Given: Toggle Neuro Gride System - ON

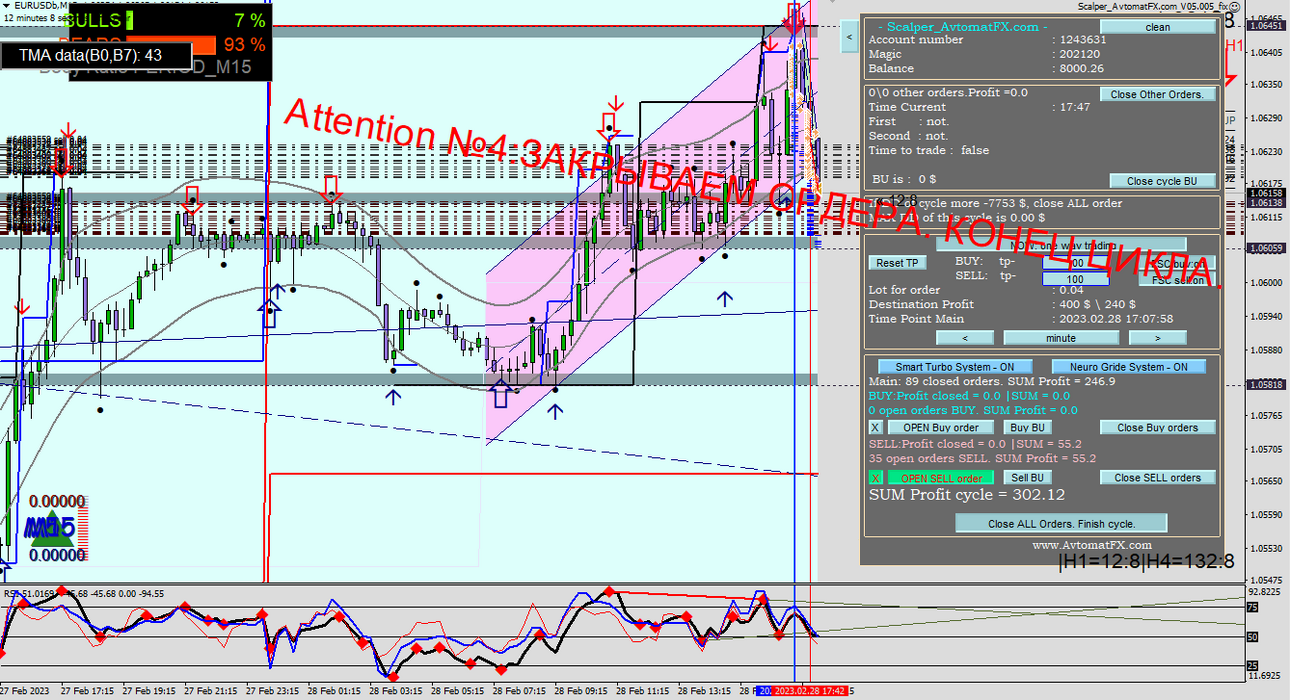Looking at the screenshot, I should (1130, 367).
